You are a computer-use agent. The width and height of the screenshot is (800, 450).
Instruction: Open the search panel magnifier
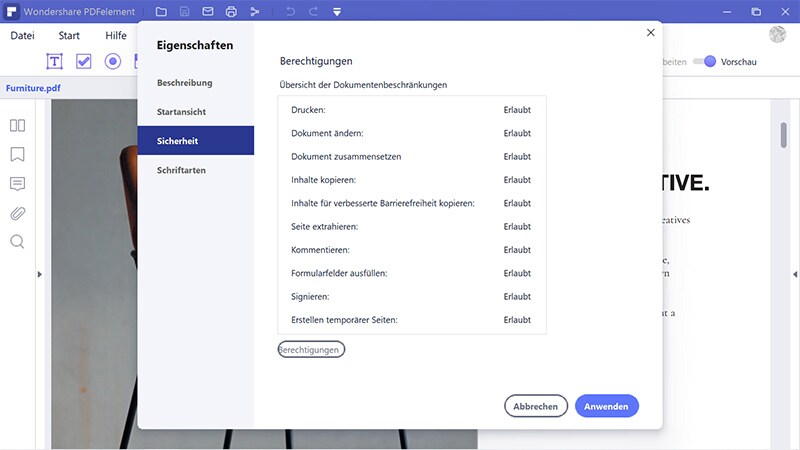point(17,241)
